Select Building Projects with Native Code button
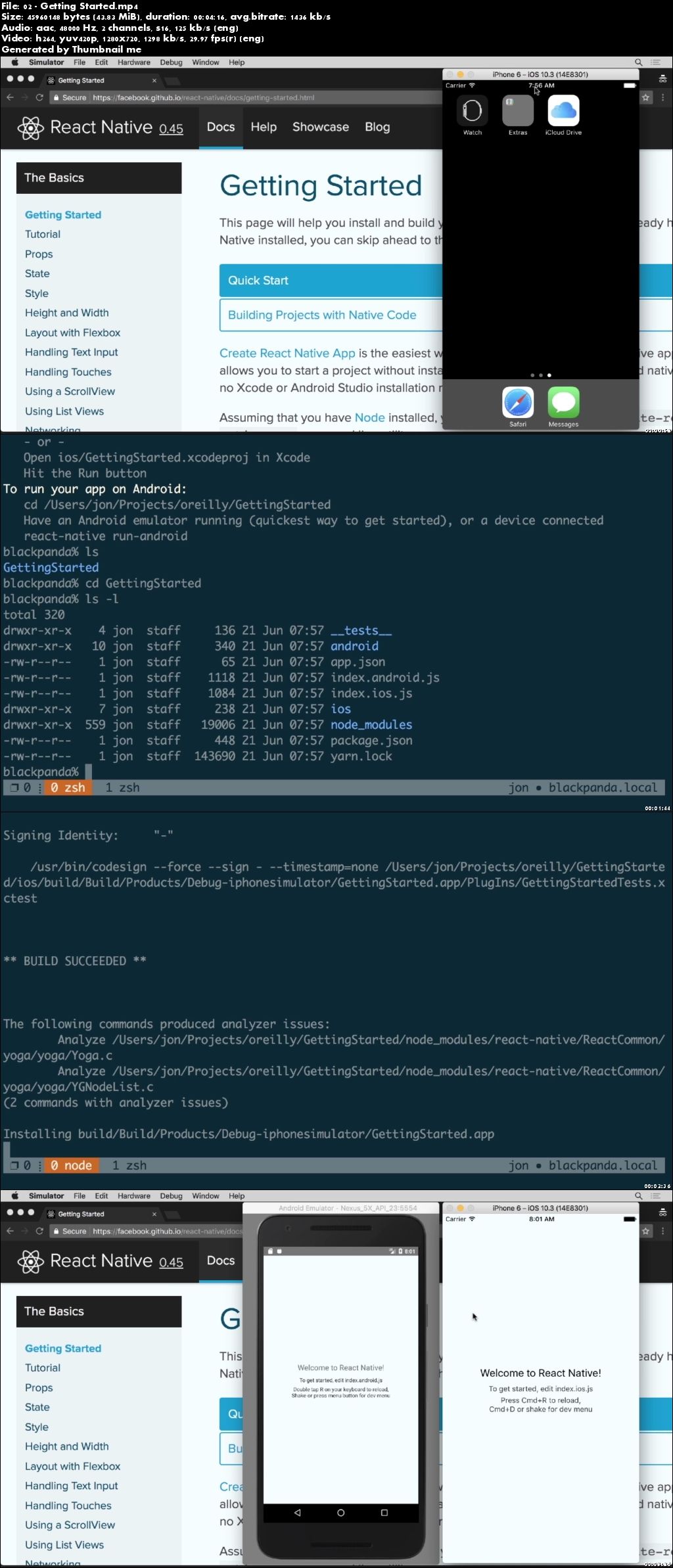This screenshot has height=1568, width=673. (x=331, y=315)
